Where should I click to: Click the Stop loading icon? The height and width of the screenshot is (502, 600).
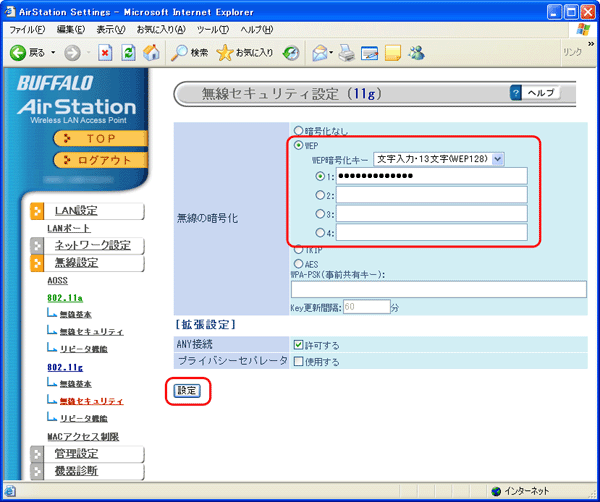coord(104,51)
